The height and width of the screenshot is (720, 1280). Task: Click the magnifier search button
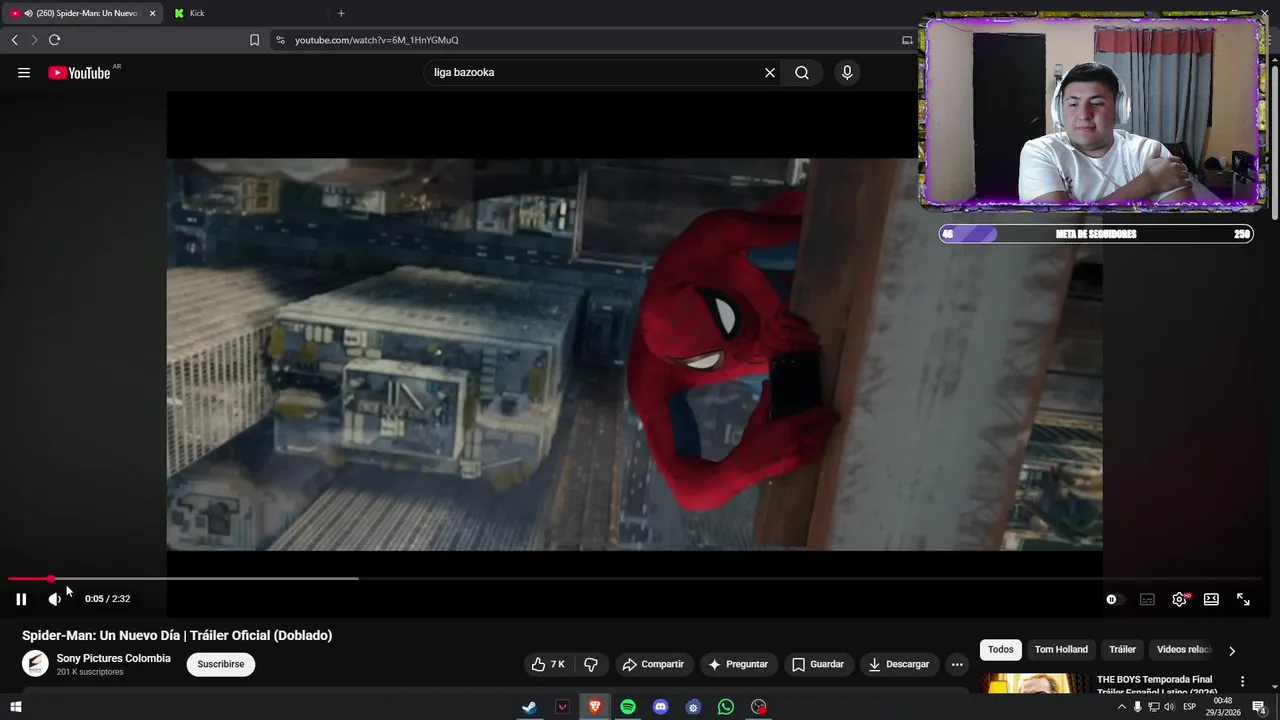(x=802, y=73)
